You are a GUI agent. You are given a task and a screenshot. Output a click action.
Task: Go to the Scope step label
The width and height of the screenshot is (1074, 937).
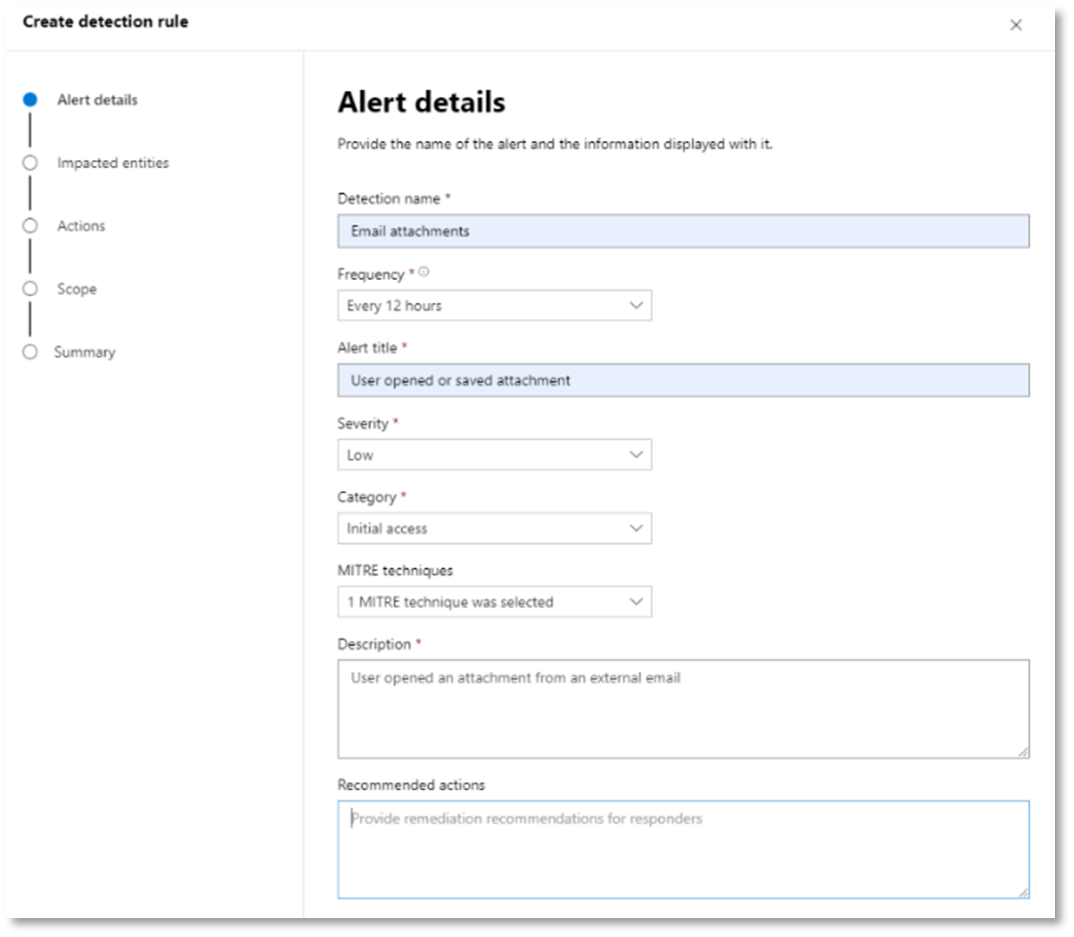(x=77, y=289)
